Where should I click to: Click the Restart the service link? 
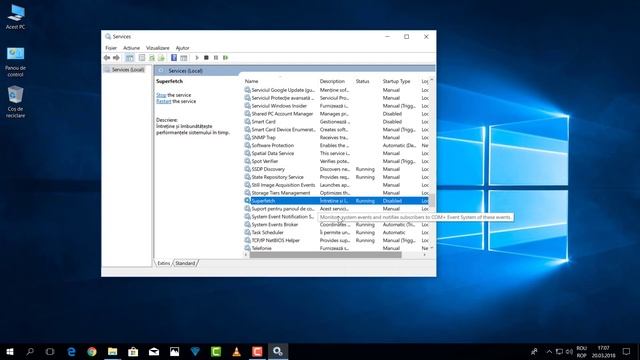164,101
